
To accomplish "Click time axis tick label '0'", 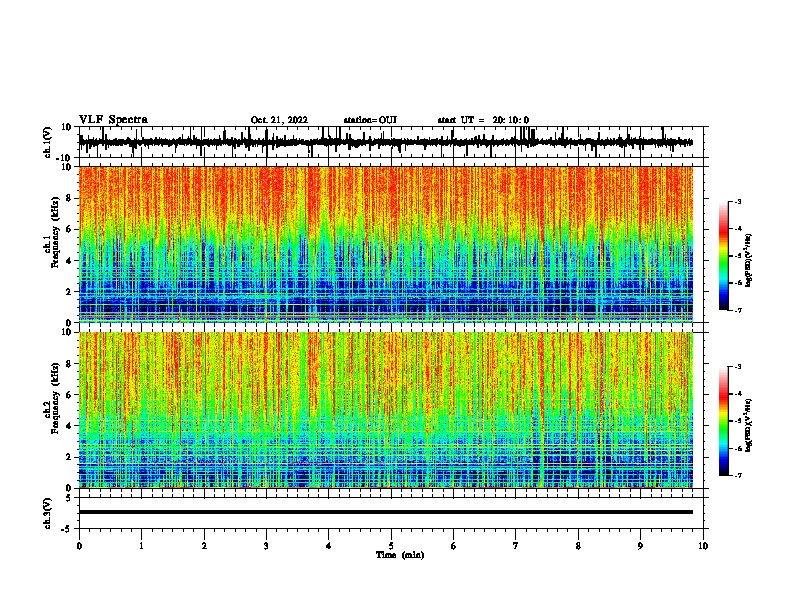I will coord(79,546).
